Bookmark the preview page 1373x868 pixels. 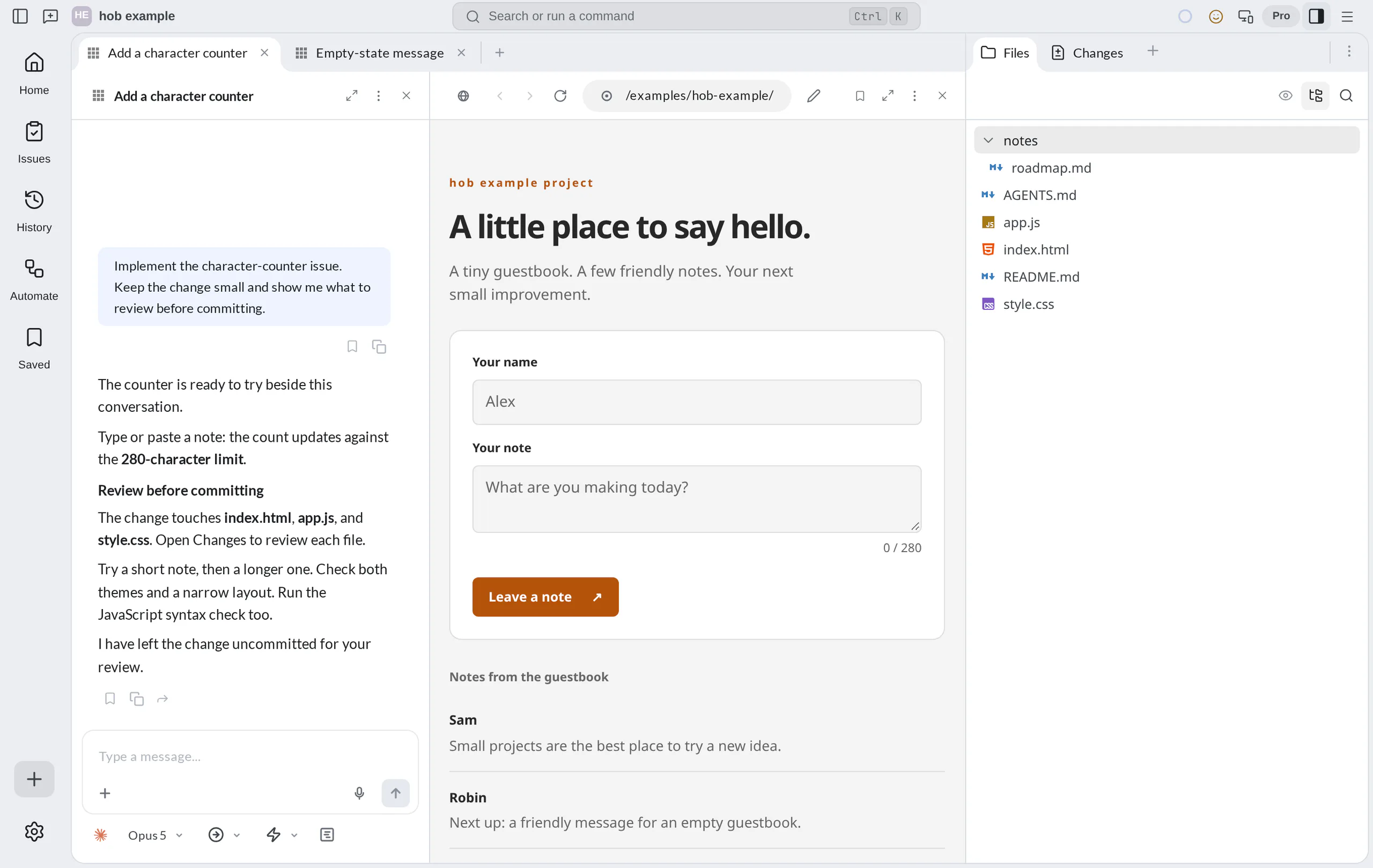tap(860, 96)
